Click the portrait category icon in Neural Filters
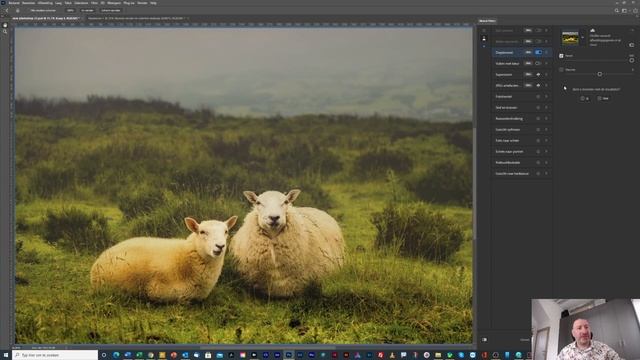Image resolution: width=640 pixels, height=360 pixels. point(484,39)
